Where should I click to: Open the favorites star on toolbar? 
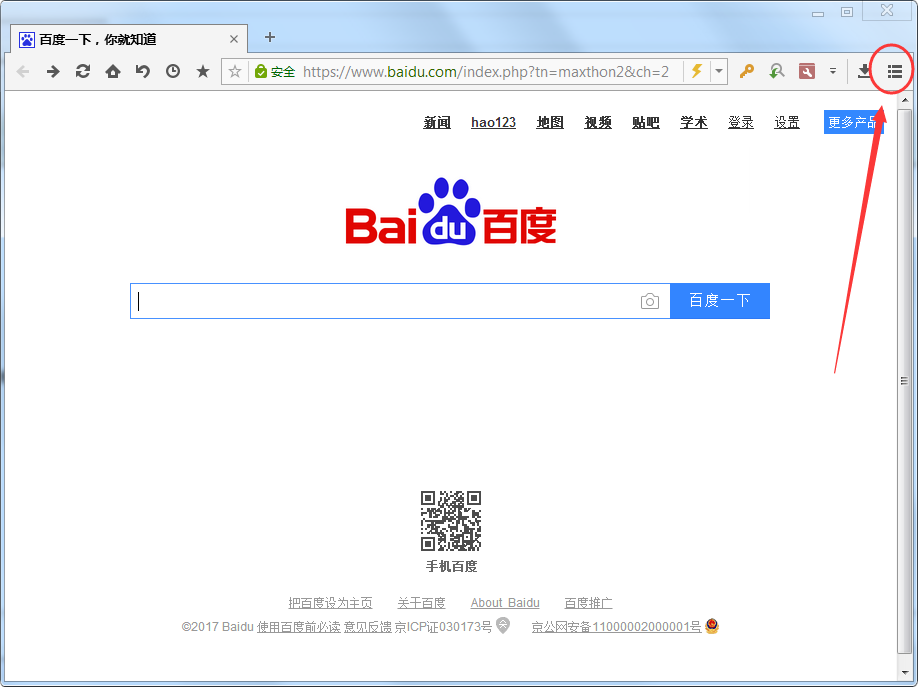201,71
